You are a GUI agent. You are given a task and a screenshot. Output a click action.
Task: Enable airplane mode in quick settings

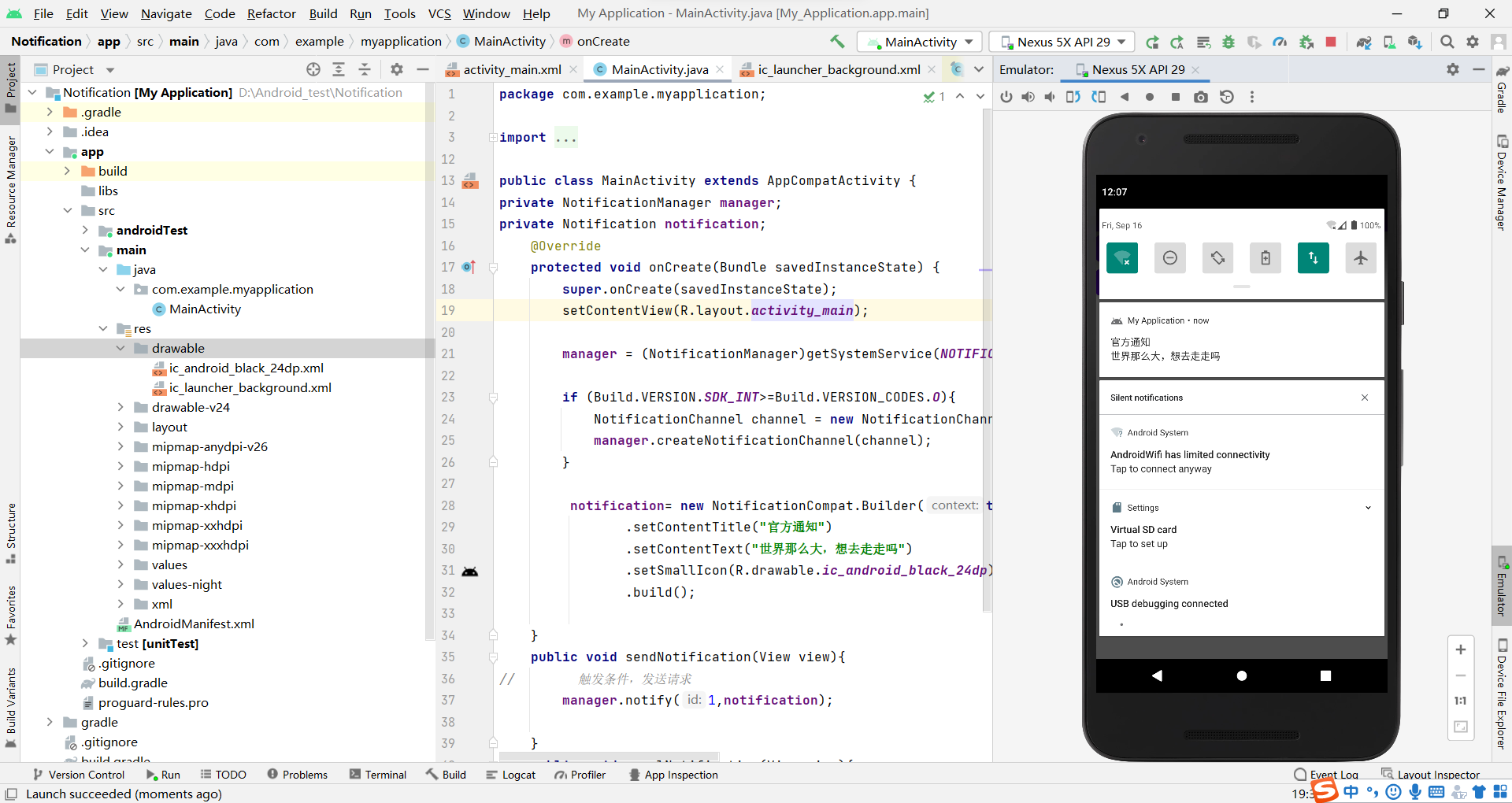[1361, 257]
